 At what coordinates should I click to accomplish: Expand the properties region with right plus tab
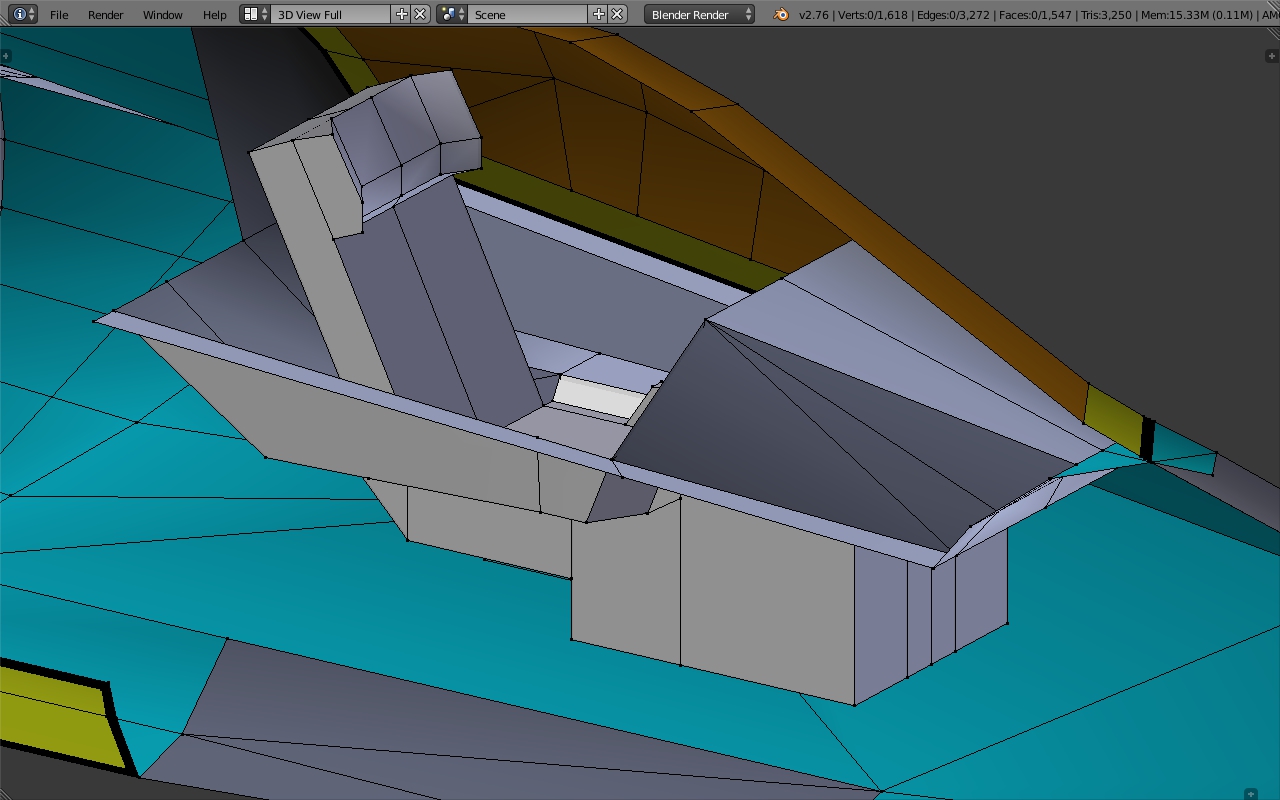tap(1272, 56)
